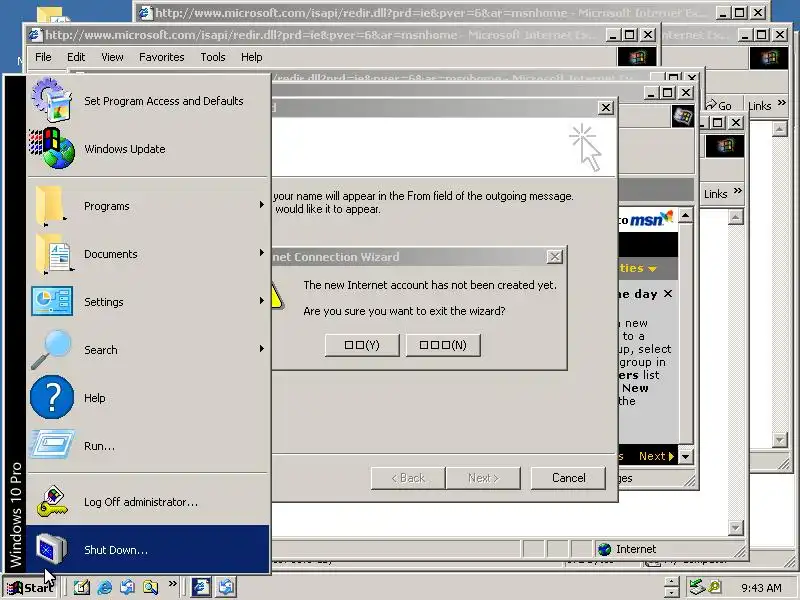The height and width of the screenshot is (600, 800).
Task: Open Tools menu in Internet Explorer
Action: tap(213, 57)
